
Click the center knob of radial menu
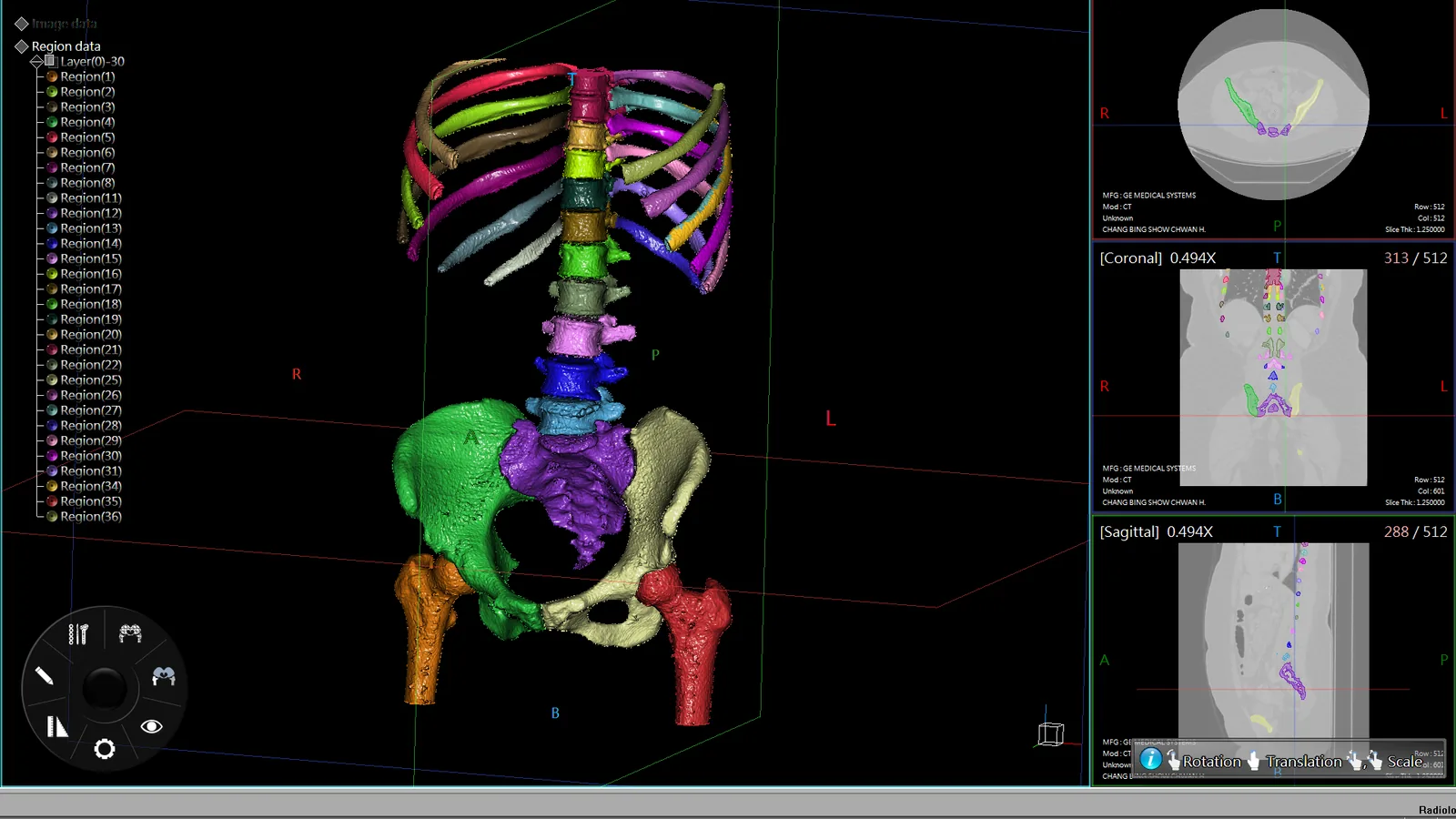point(105,688)
